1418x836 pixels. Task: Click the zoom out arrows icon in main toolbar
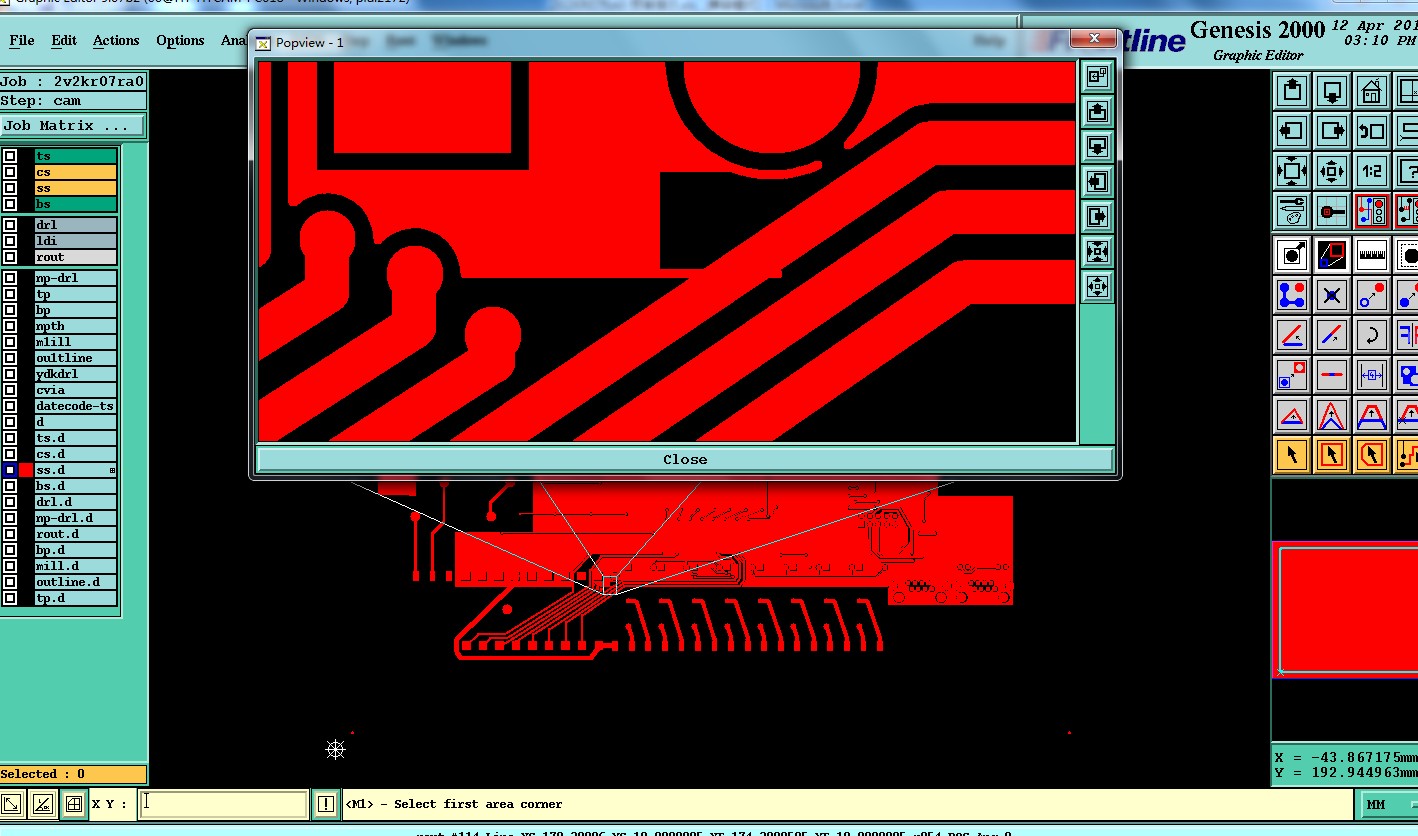click(1332, 171)
